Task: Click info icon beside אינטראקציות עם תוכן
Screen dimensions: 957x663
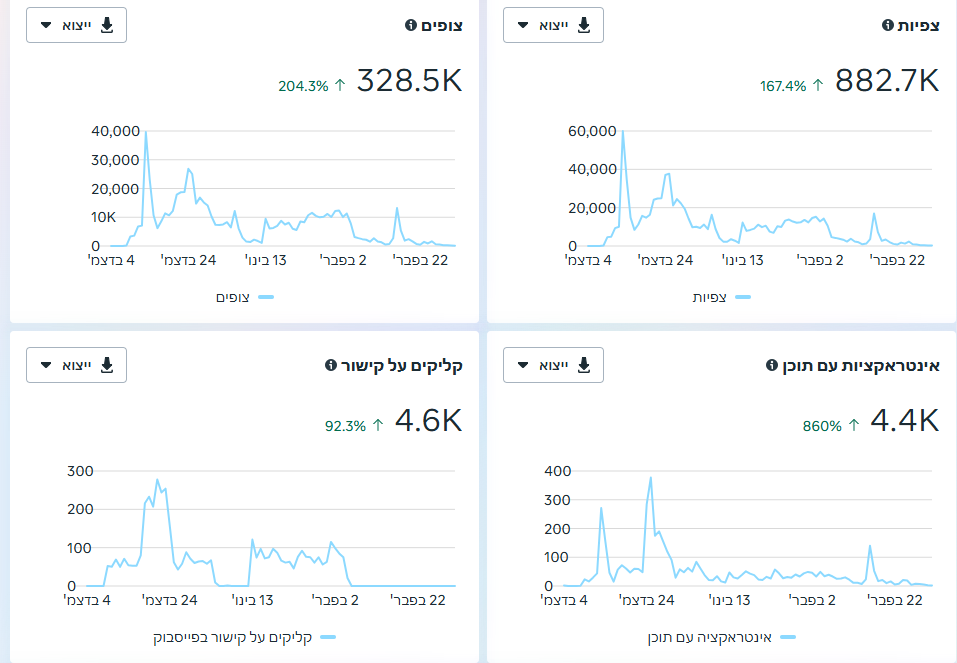Action: pos(771,365)
